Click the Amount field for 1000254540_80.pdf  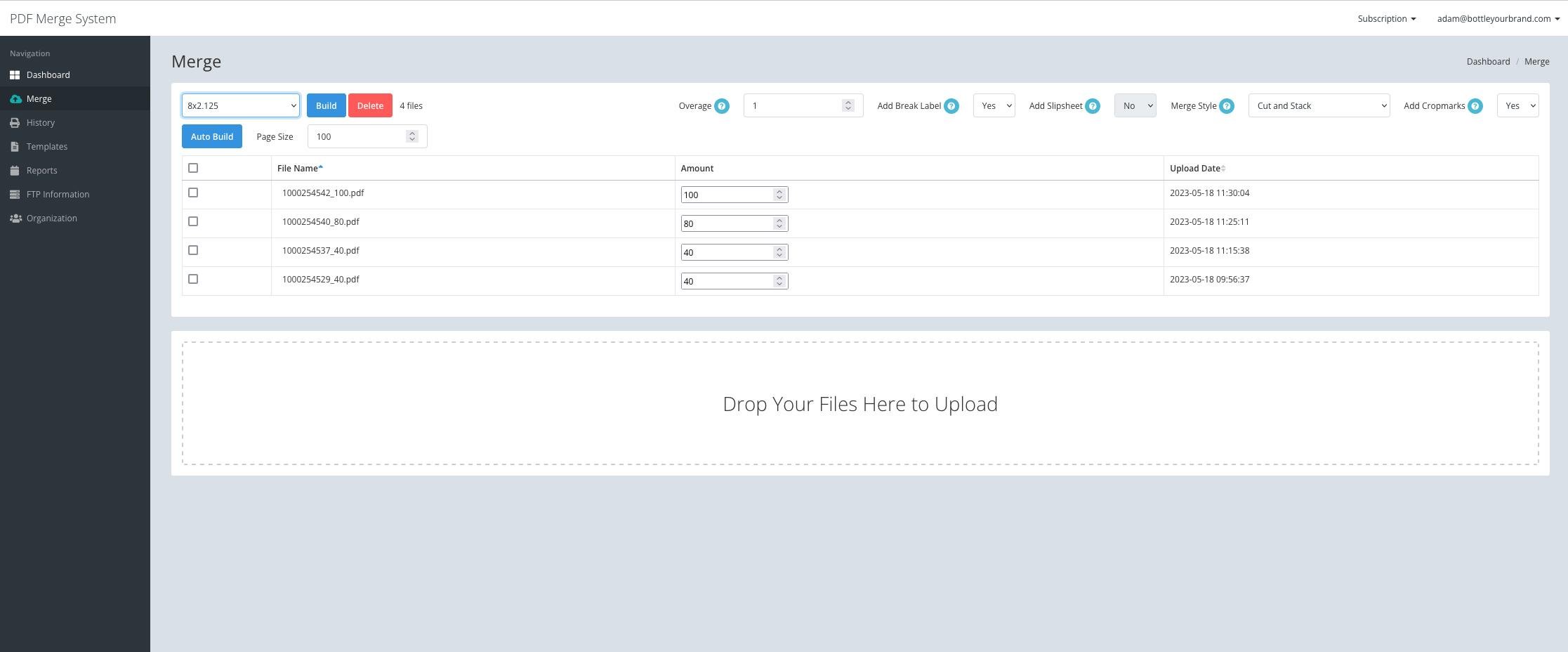pos(734,223)
